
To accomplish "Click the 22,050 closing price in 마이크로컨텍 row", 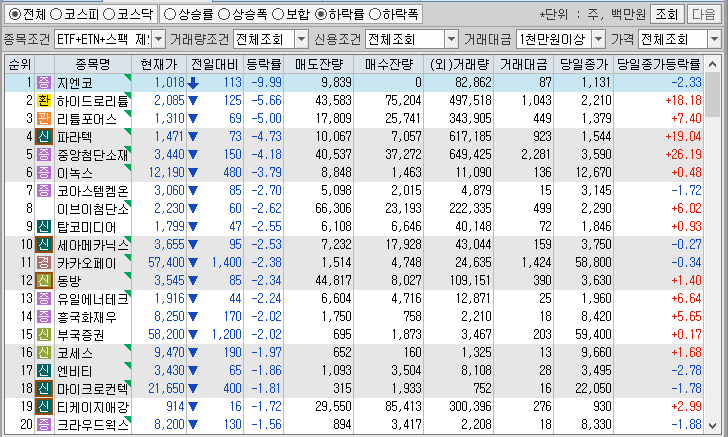I will click(593, 389).
